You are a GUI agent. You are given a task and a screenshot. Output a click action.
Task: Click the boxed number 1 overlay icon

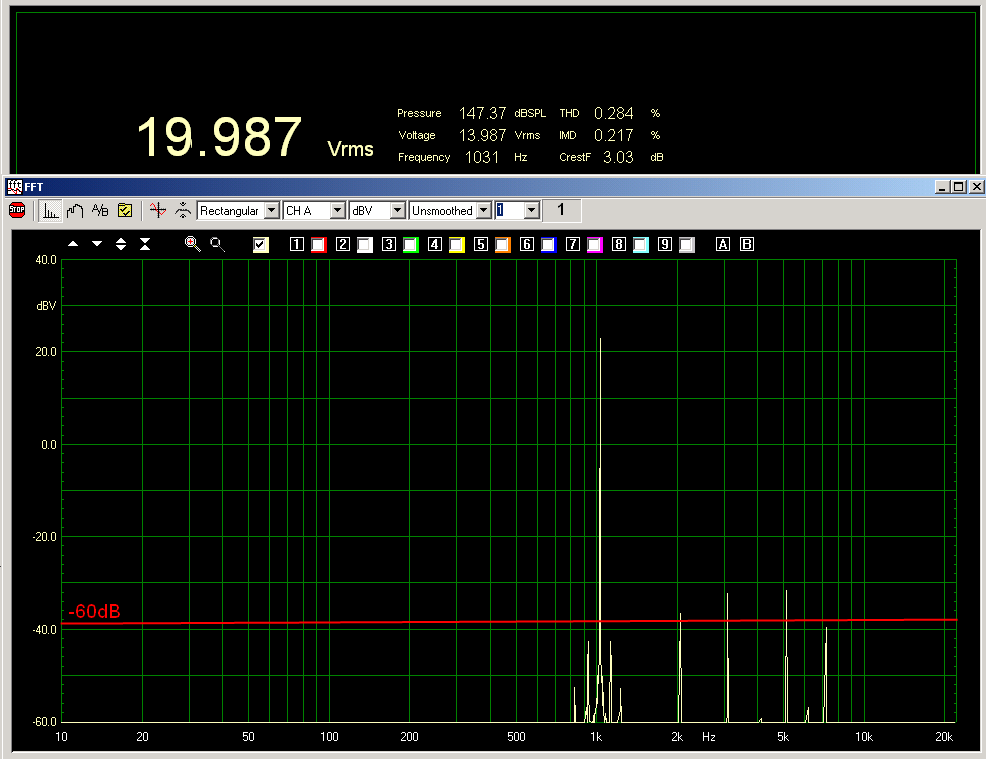click(x=297, y=244)
